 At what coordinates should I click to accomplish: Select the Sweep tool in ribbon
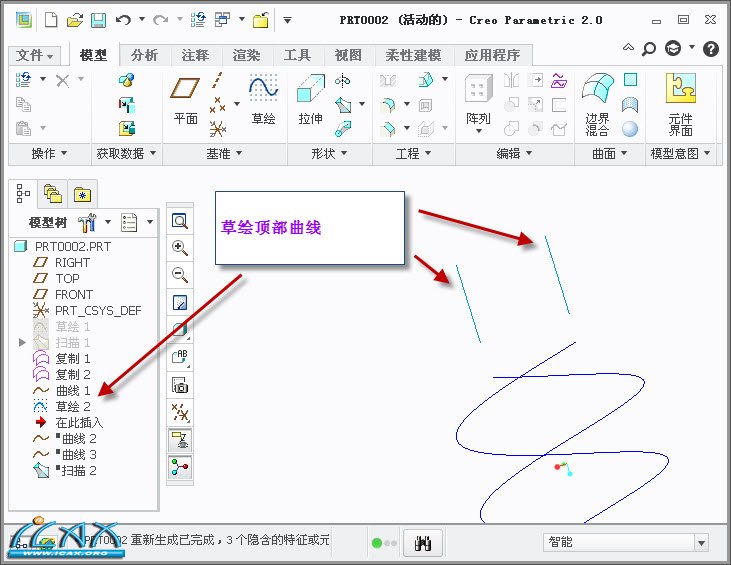tap(344, 105)
